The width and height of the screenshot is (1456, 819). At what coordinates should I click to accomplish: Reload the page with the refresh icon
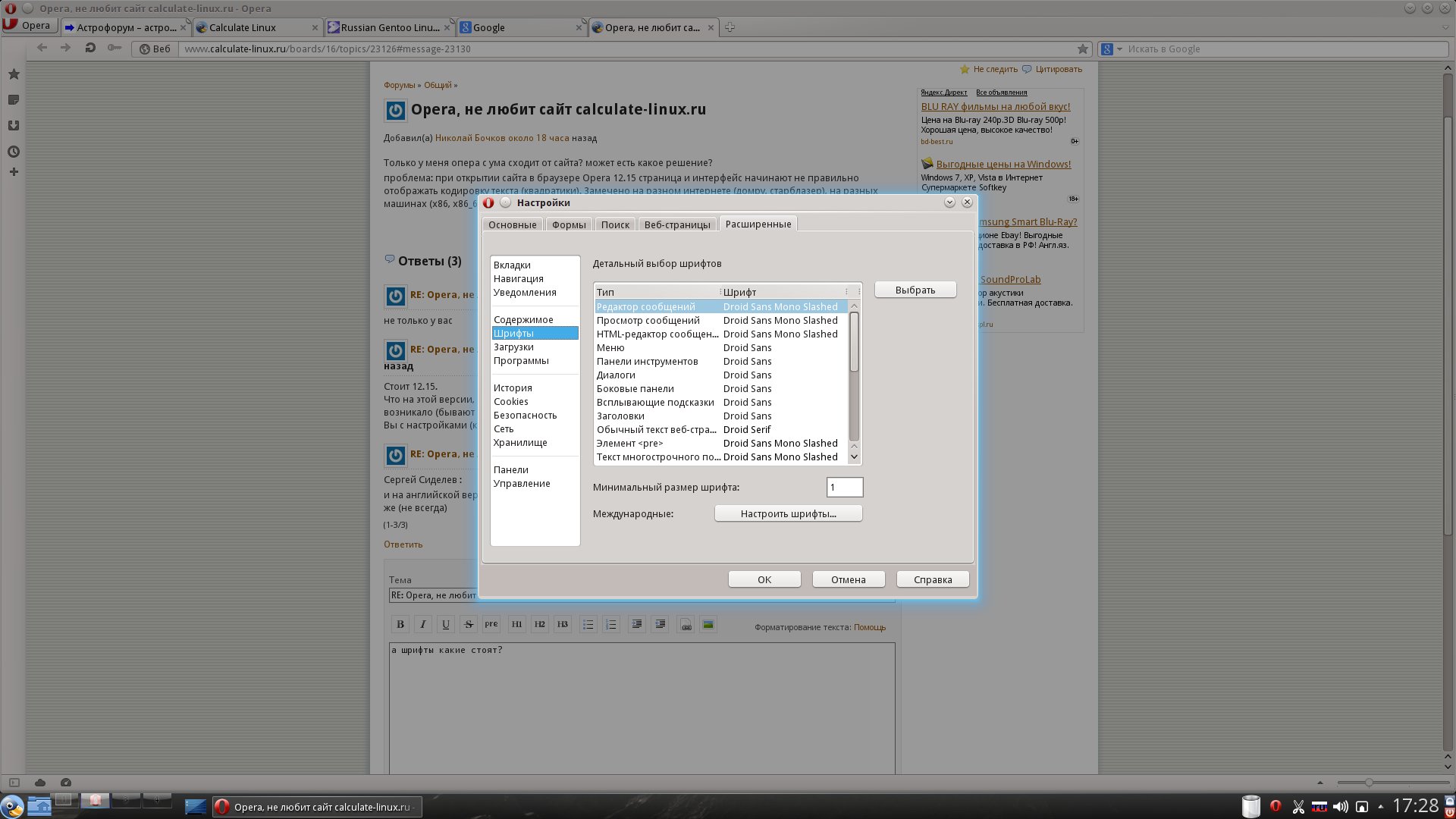pos(90,48)
